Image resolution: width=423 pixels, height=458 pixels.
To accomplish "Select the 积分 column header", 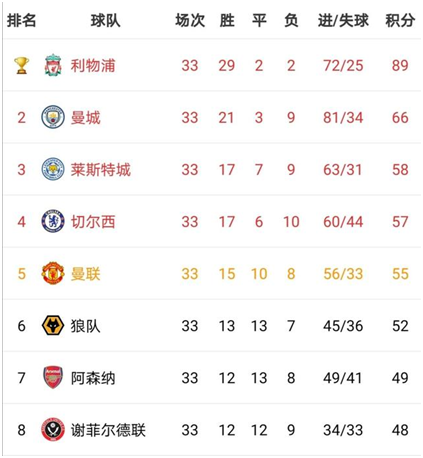I will [400, 20].
